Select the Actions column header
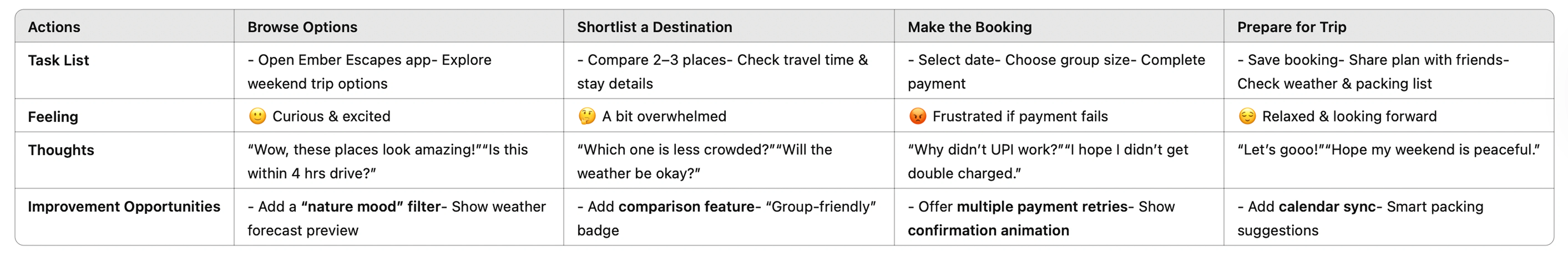This screenshot has width=1568, height=257. coord(54,27)
